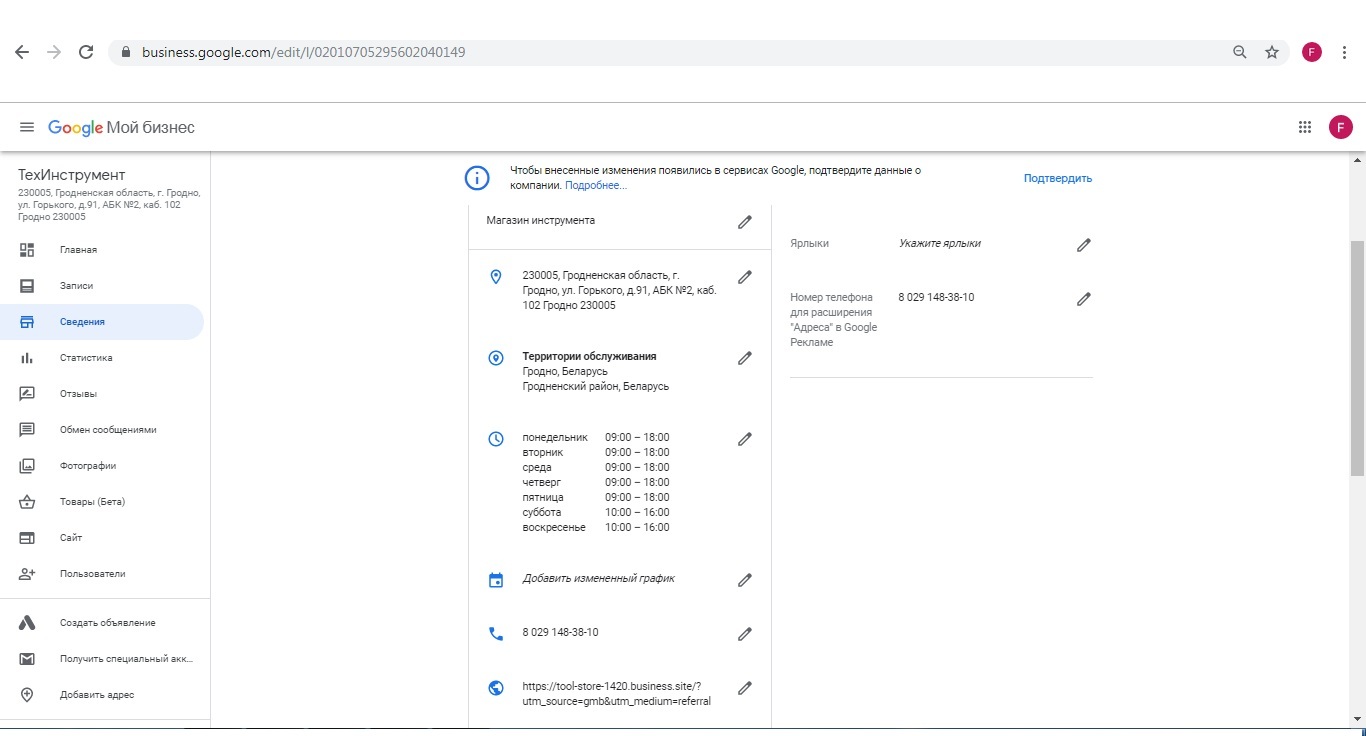This screenshot has width=1366, height=736.
Task: Click the service area target icon
Action: pos(495,358)
